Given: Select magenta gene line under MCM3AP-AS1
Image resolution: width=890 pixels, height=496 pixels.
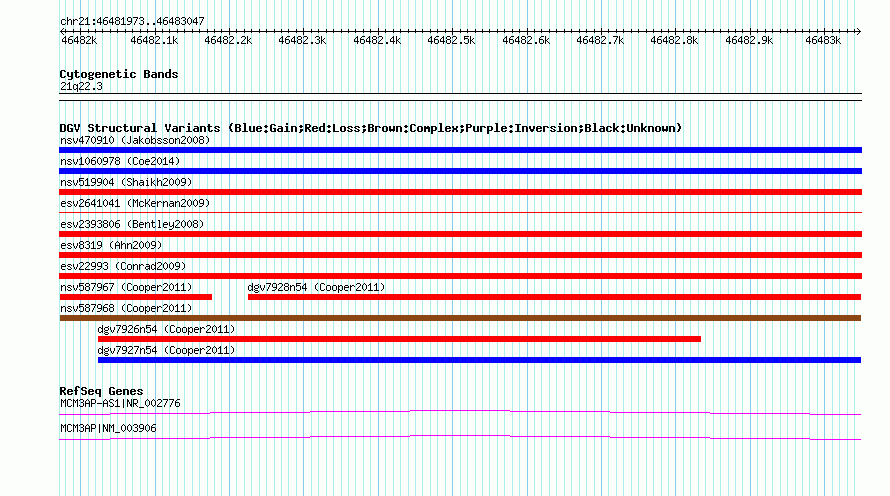Looking at the screenshot, I should [460, 413].
